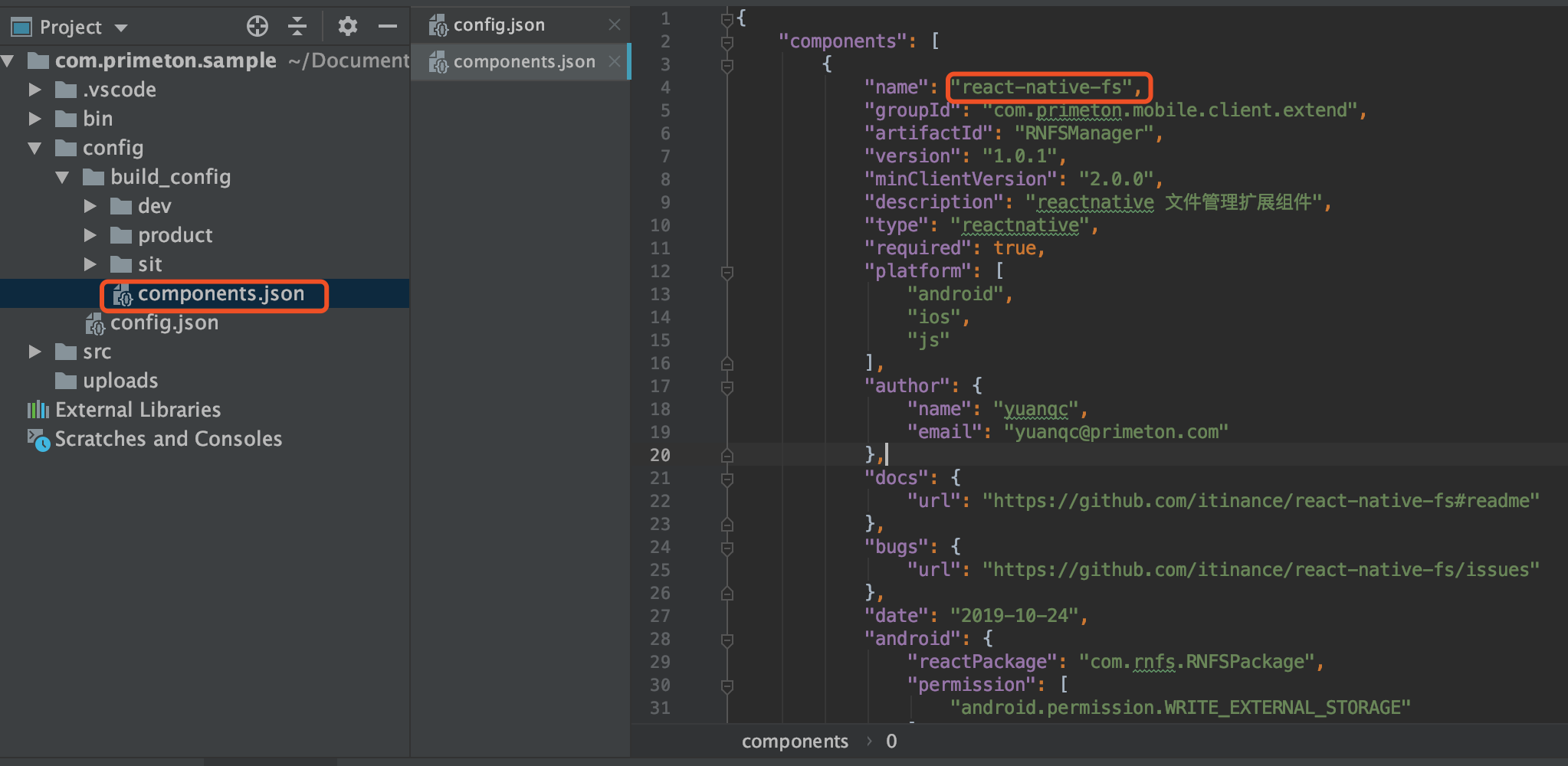Toggle code fold at the docs line
This screenshot has width=1568, height=766.
(x=727, y=479)
